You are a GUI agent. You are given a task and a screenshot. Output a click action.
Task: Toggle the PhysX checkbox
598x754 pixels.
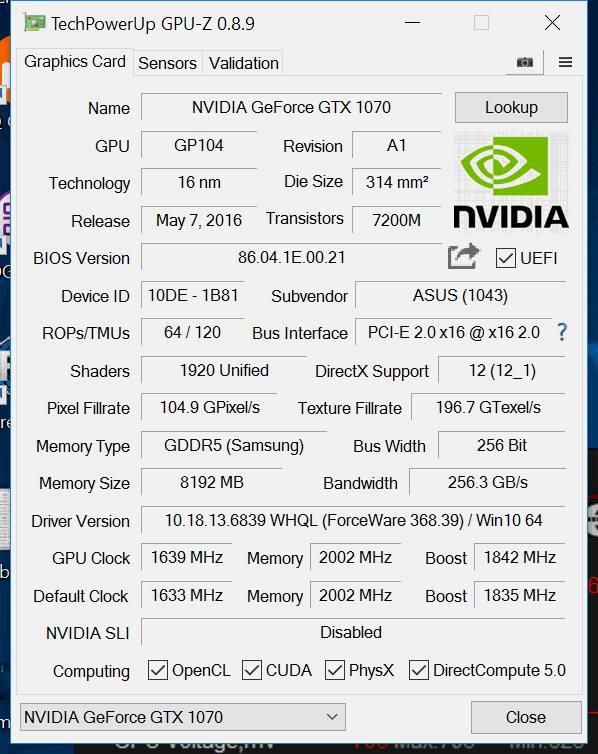pos(335,670)
